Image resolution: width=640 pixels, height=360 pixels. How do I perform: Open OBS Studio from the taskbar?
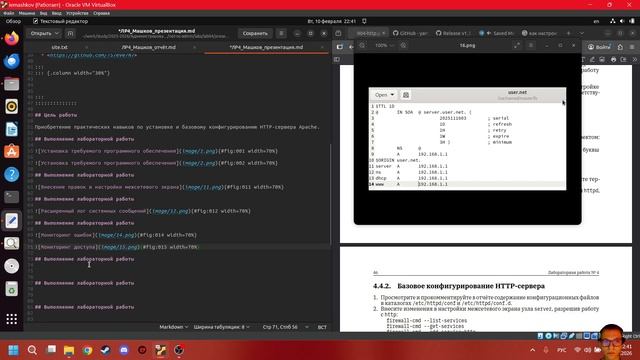pyautogui.click(x=179, y=350)
